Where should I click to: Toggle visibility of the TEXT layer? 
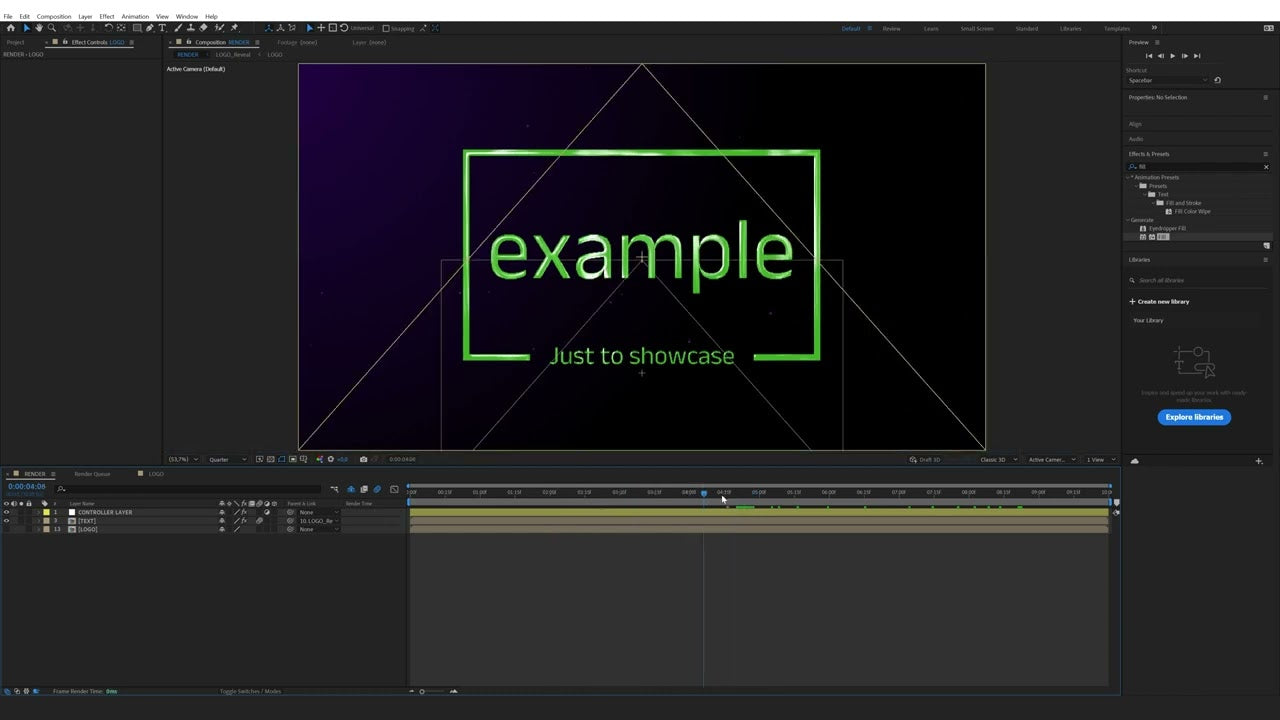click(7, 521)
